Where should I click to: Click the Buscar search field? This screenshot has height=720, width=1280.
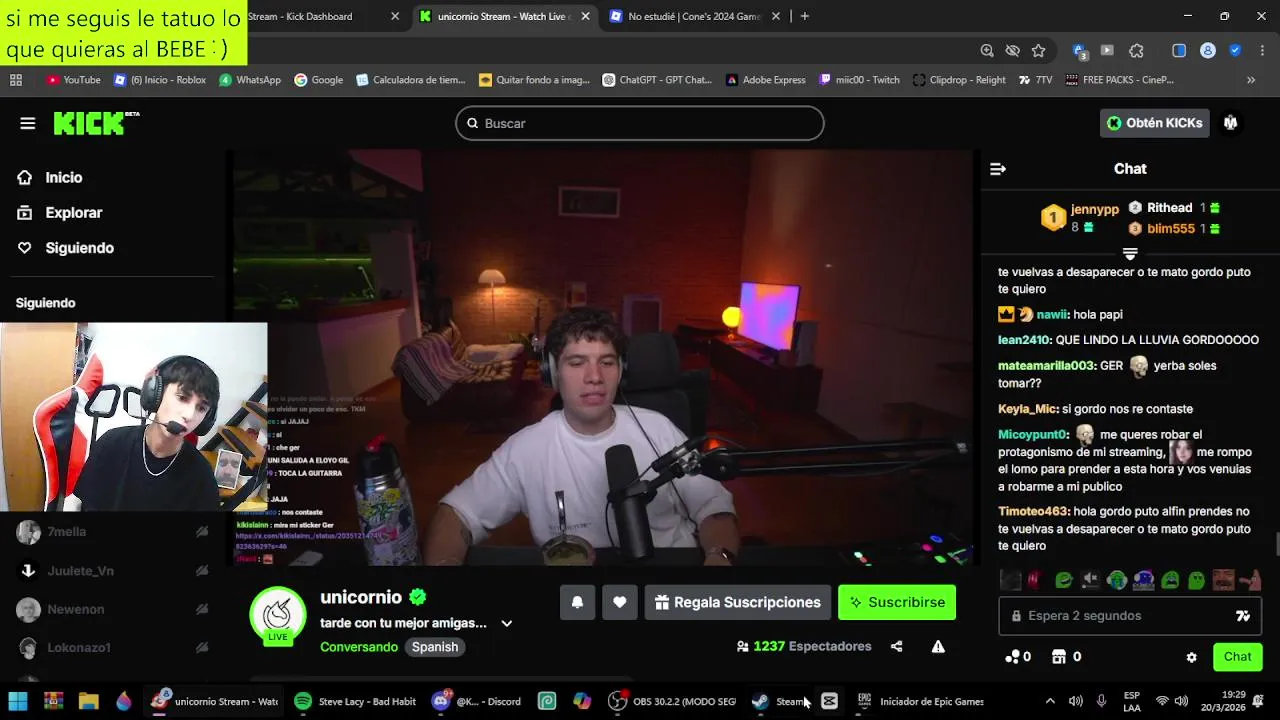coord(640,123)
